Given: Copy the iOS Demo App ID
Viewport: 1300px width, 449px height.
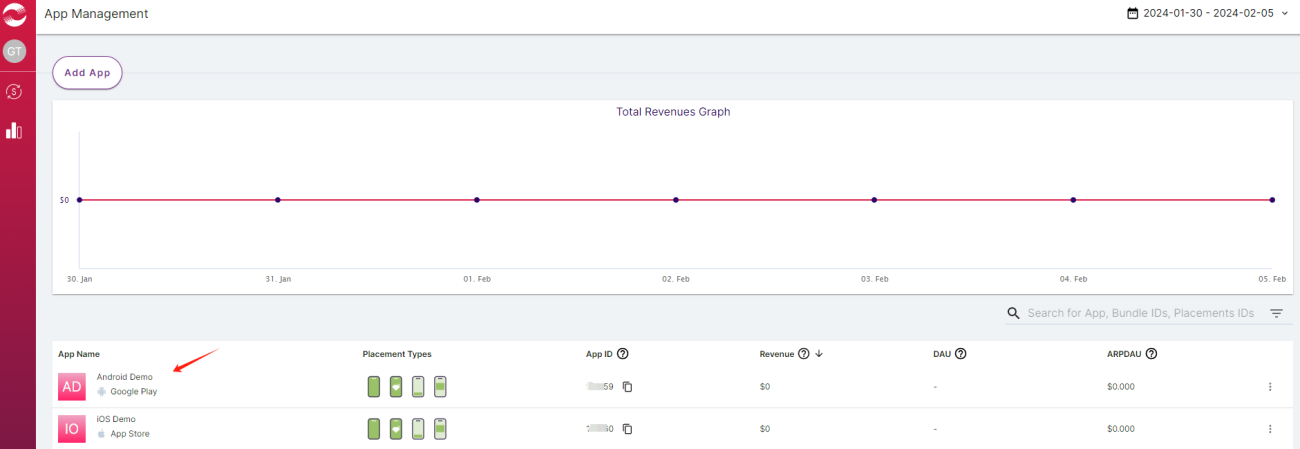Looking at the screenshot, I should point(628,429).
